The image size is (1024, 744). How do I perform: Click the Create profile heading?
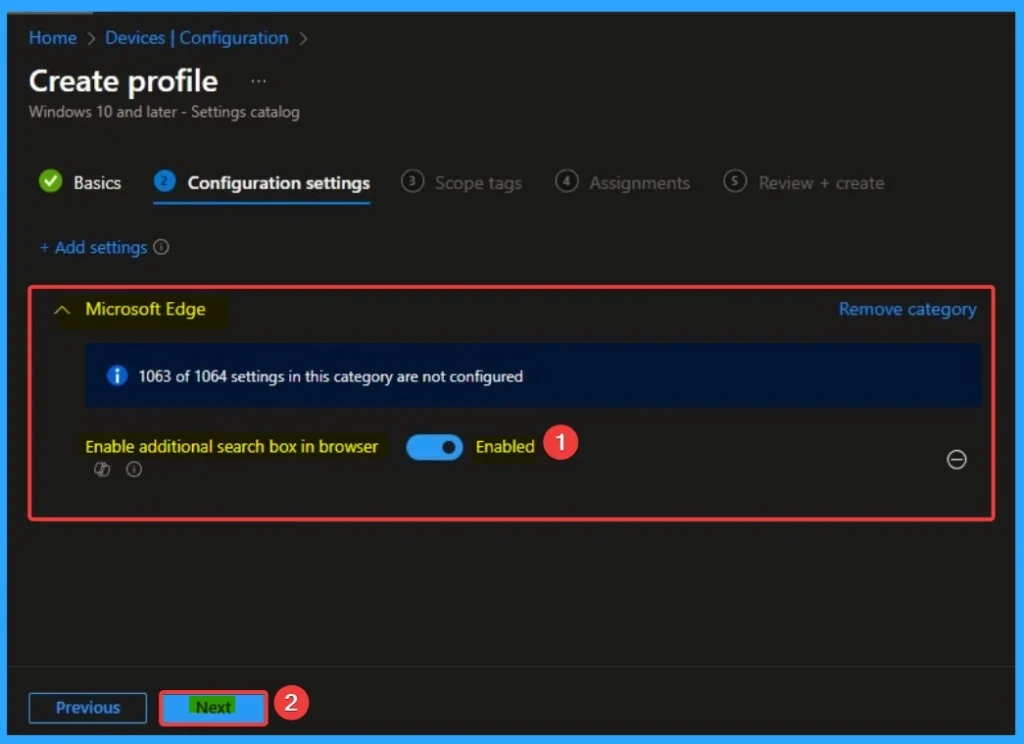coord(123,81)
